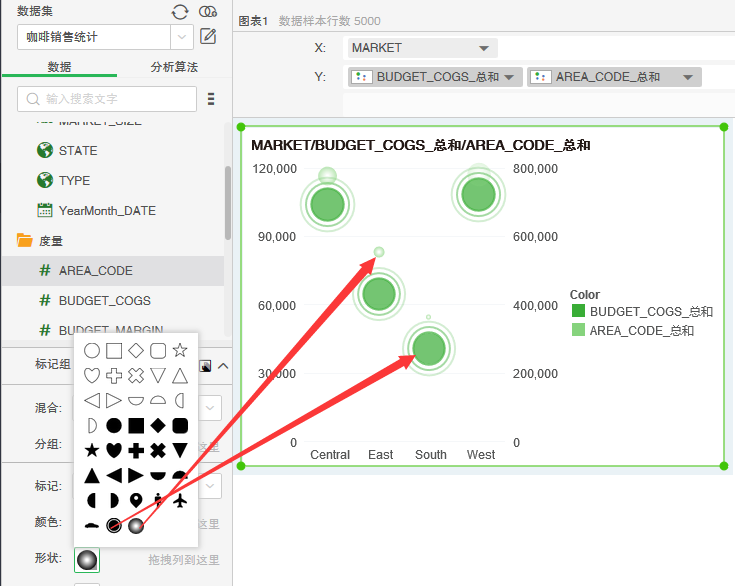Pick the airplane shape

[x=180, y=498]
